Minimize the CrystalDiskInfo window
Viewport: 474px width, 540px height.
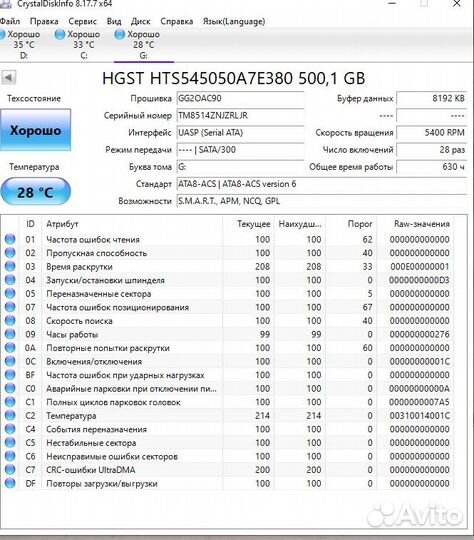click(x=392, y=4)
